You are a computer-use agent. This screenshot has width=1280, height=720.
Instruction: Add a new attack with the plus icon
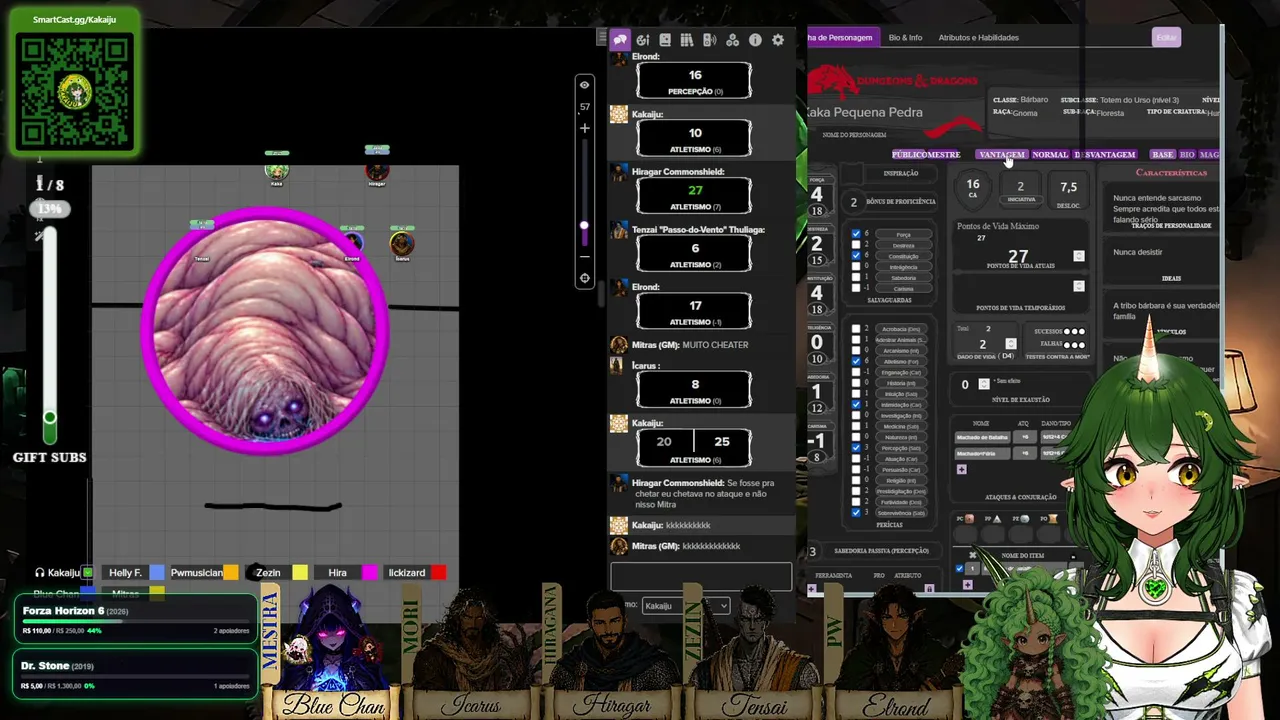(x=962, y=469)
